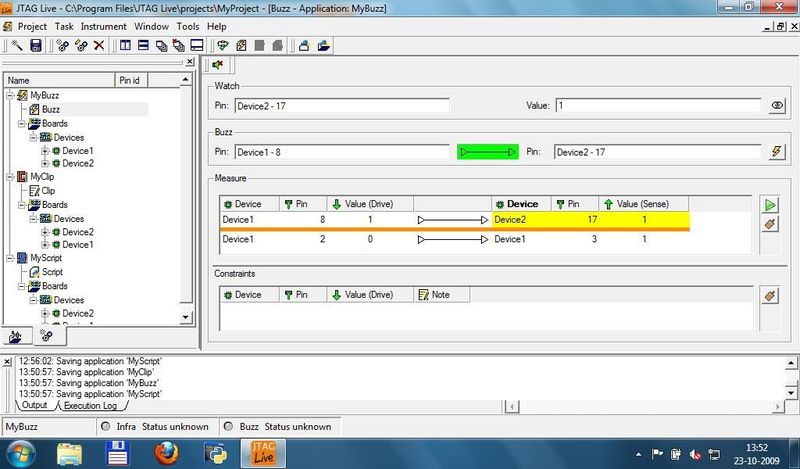Select Measure row Device1 pin 2
Viewport: 800px width, 469px height.
point(455,239)
